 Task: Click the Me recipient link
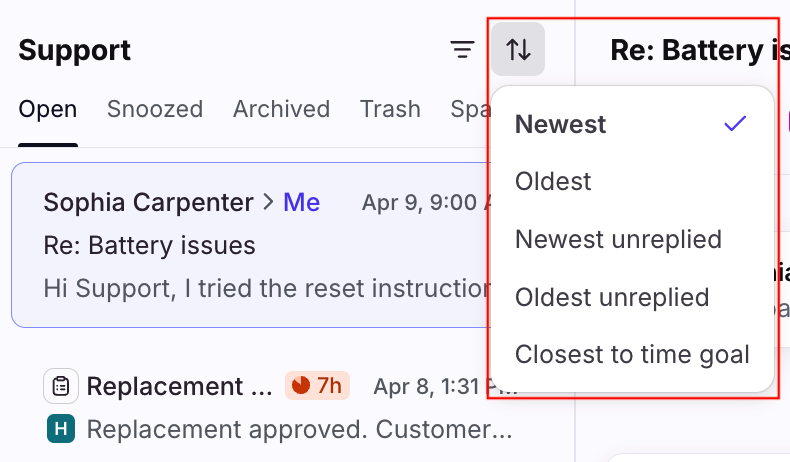click(301, 203)
